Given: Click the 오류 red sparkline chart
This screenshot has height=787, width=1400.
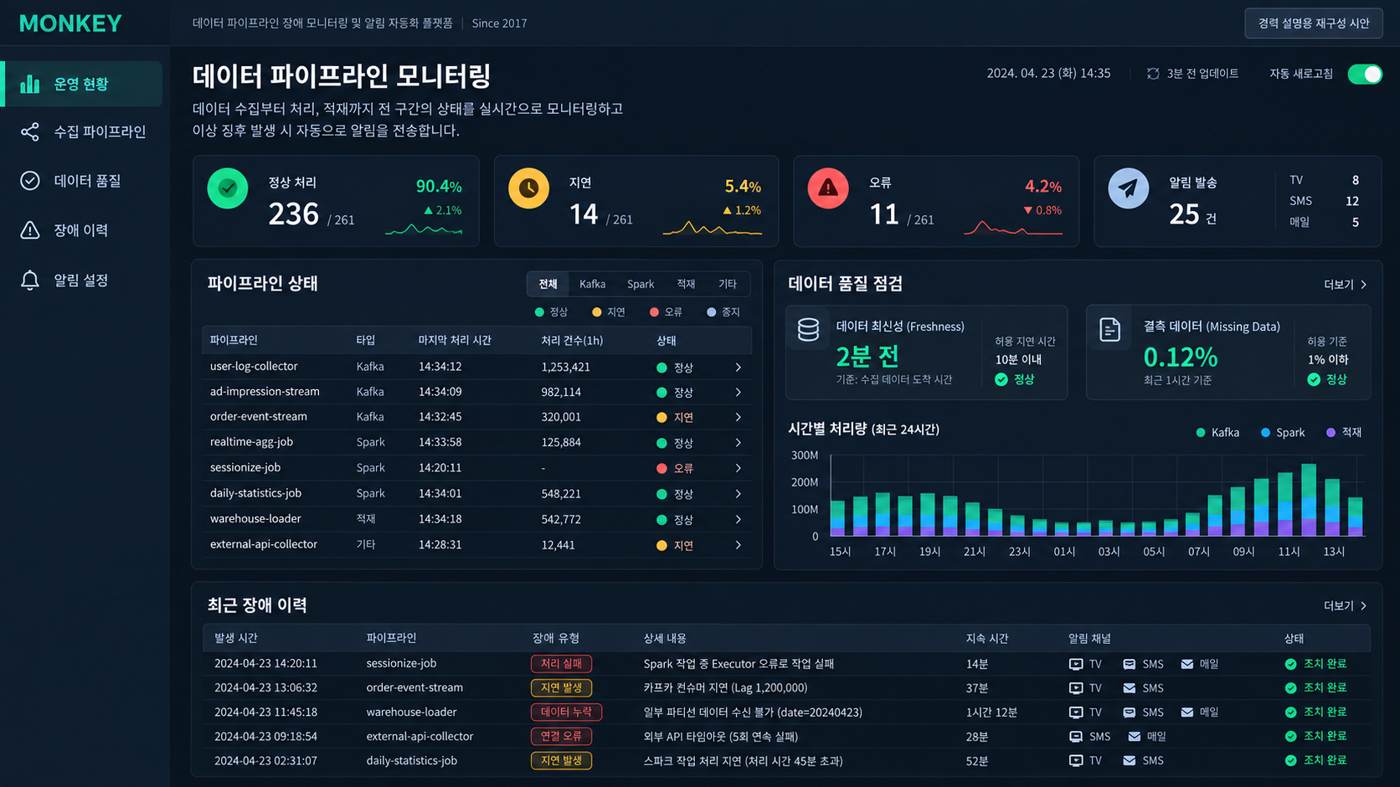Looking at the screenshot, I should pyautogui.click(x=1013, y=227).
